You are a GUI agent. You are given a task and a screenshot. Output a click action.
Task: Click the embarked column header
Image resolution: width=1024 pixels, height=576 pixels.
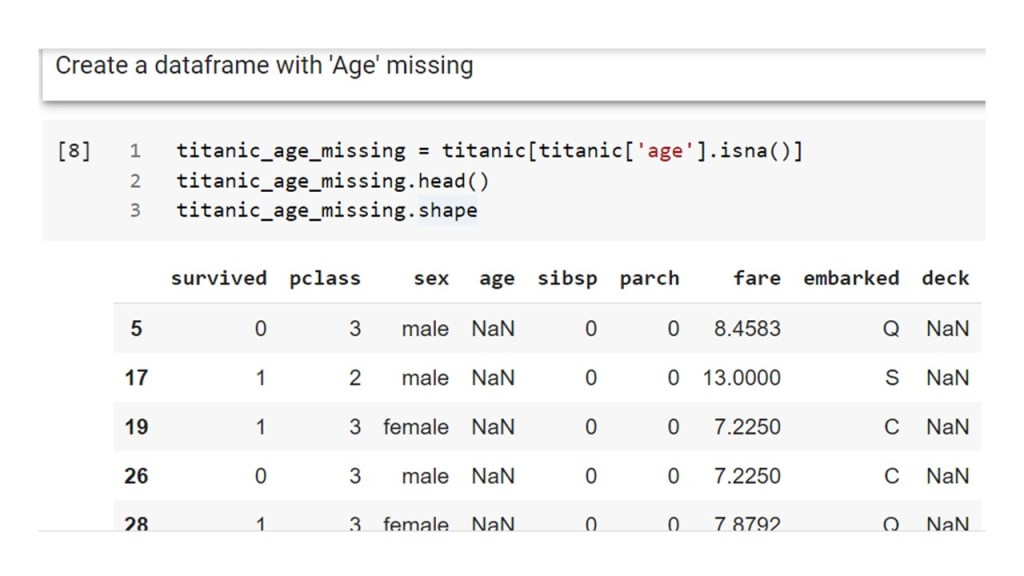click(851, 278)
